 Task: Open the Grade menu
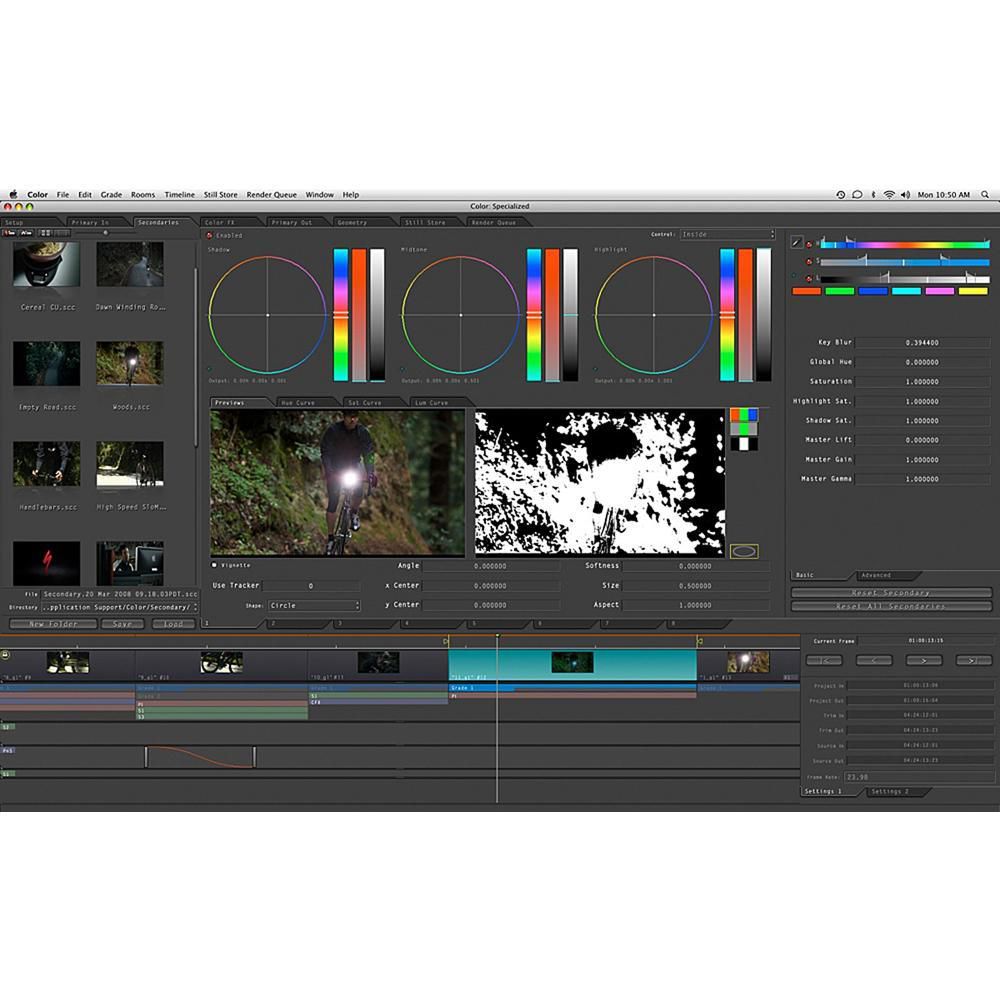111,195
